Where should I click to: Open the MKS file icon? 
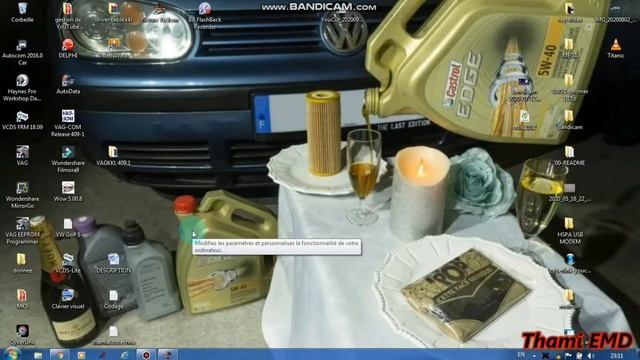[x=22, y=299]
